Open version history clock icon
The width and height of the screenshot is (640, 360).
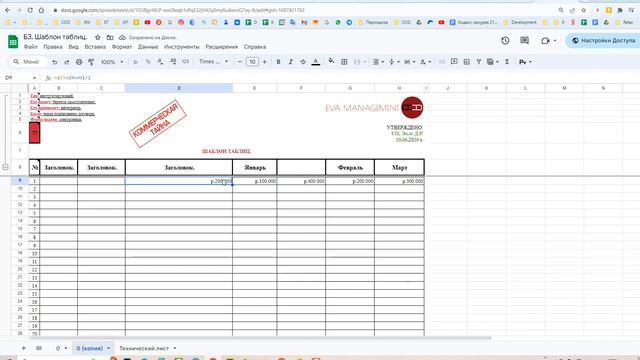[x=505, y=40]
